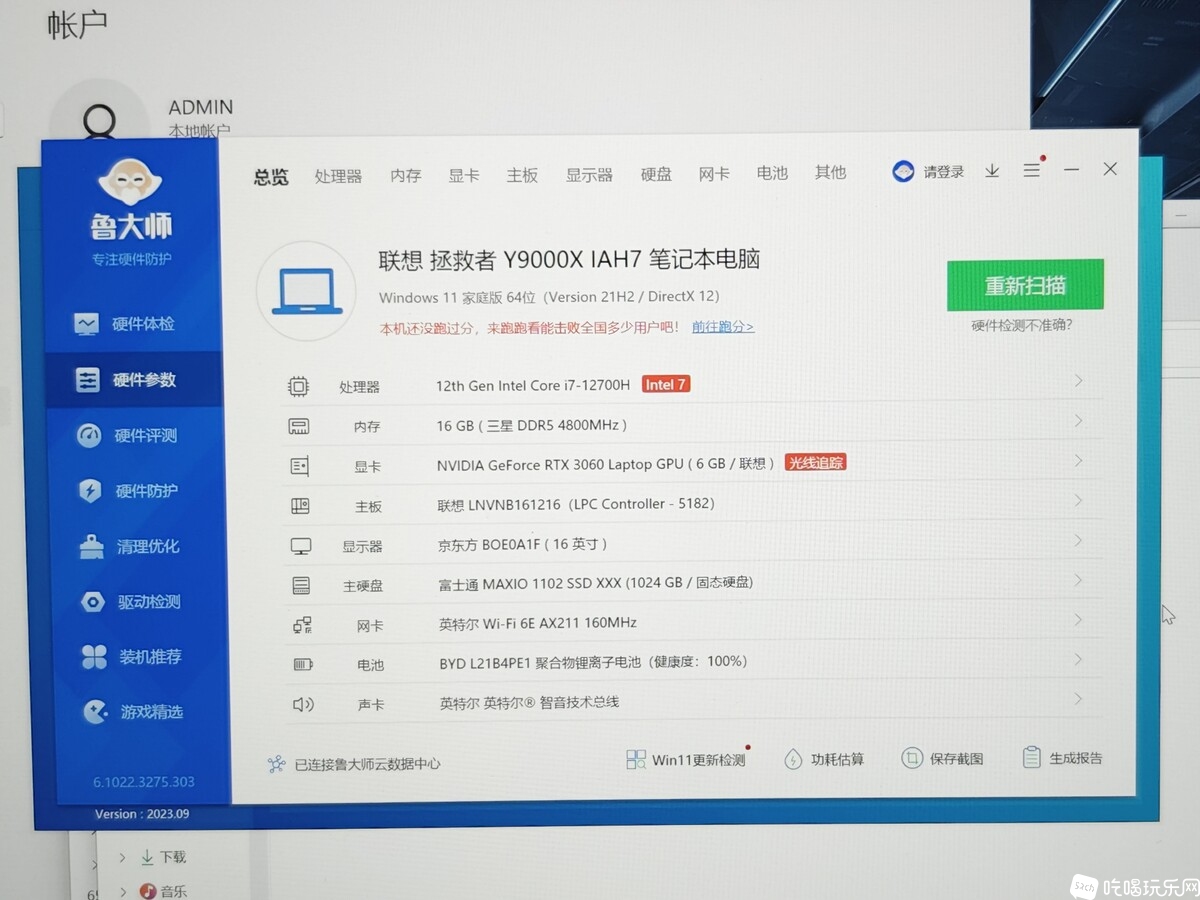The image size is (1200, 900).
Task: Click the 内存 memory icon
Action: click(x=299, y=426)
